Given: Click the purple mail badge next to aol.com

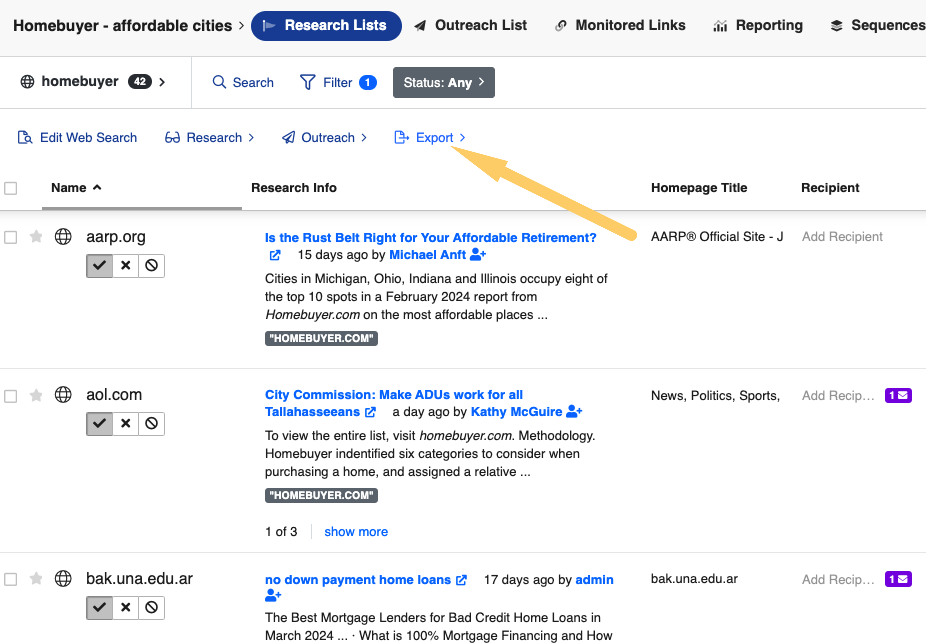Looking at the screenshot, I should pos(897,395).
